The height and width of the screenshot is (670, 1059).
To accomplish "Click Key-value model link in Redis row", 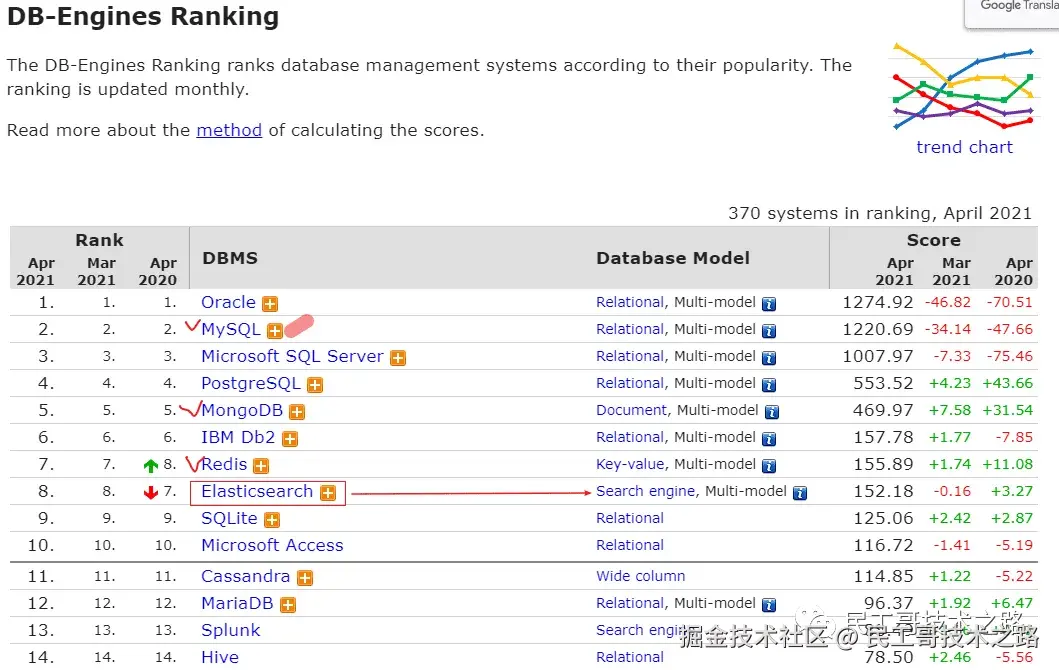I will [629, 464].
